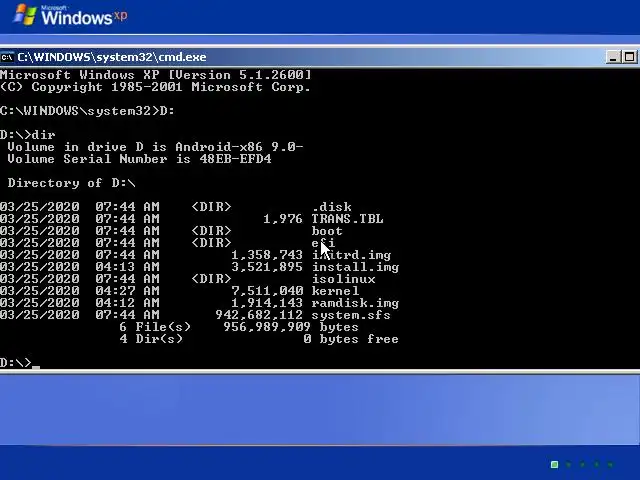Click the 1,358,743 size value
This screenshot has width=640, height=480.
[267, 255]
